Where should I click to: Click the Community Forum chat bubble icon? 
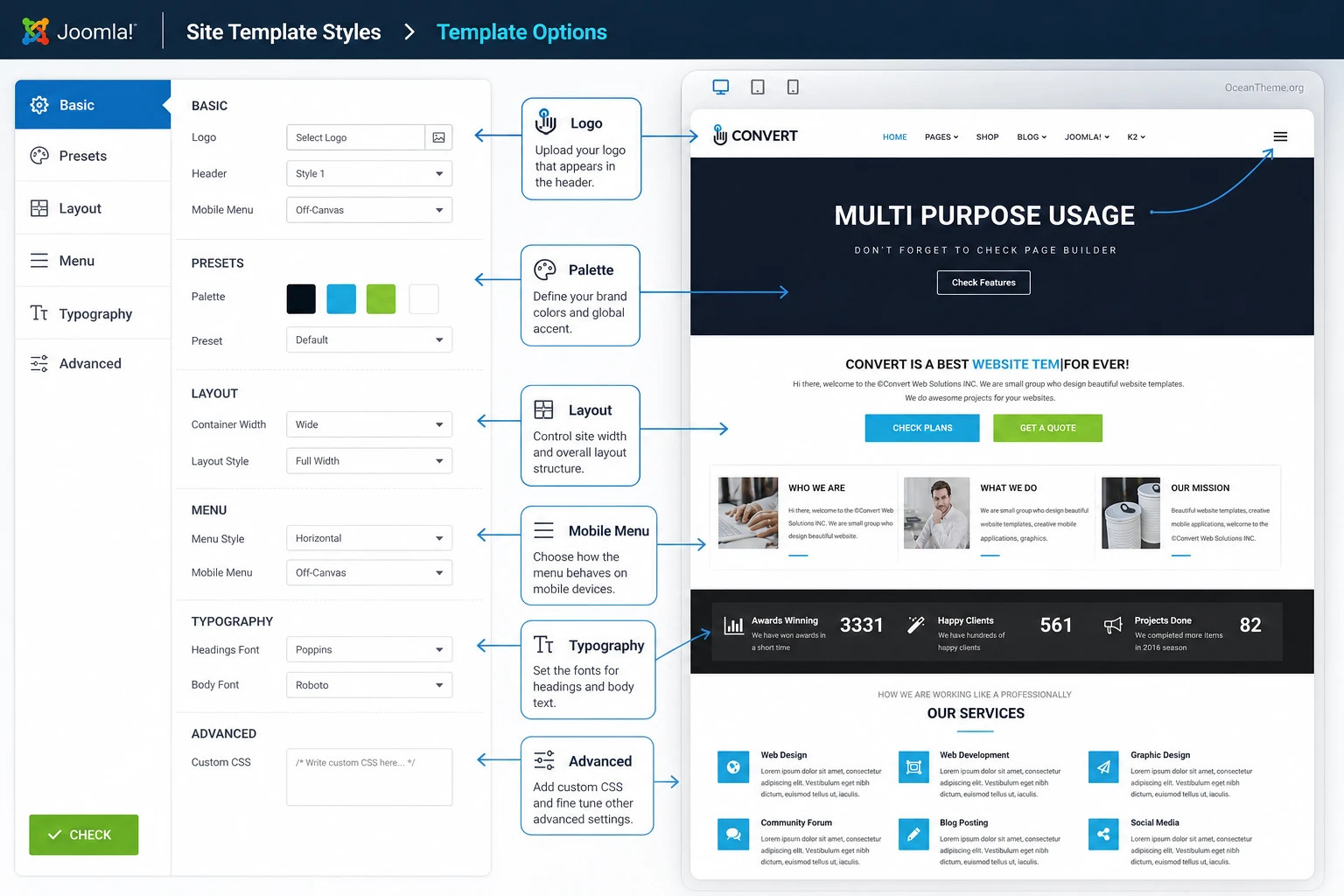click(733, 834)
